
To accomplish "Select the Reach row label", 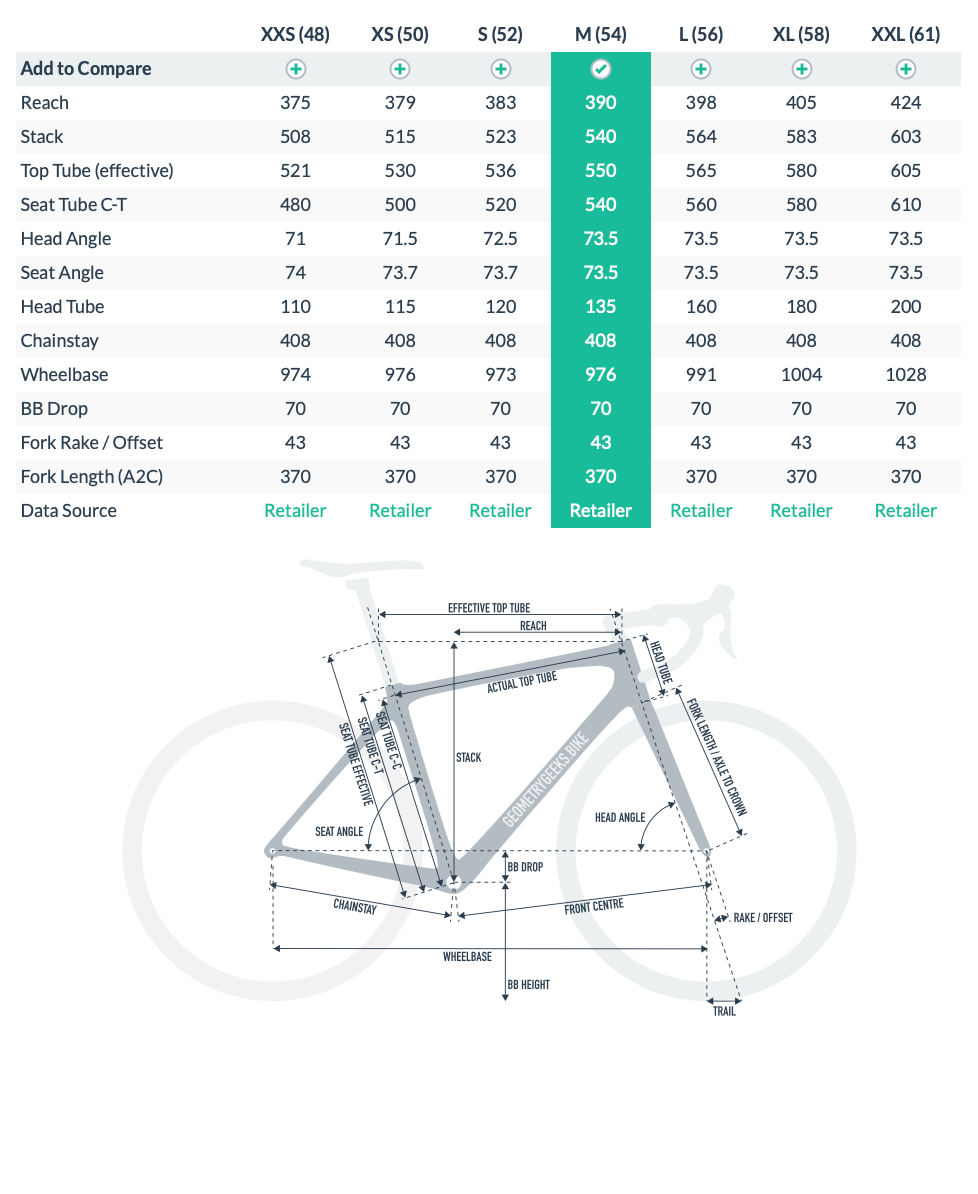I will pos(45,103).
